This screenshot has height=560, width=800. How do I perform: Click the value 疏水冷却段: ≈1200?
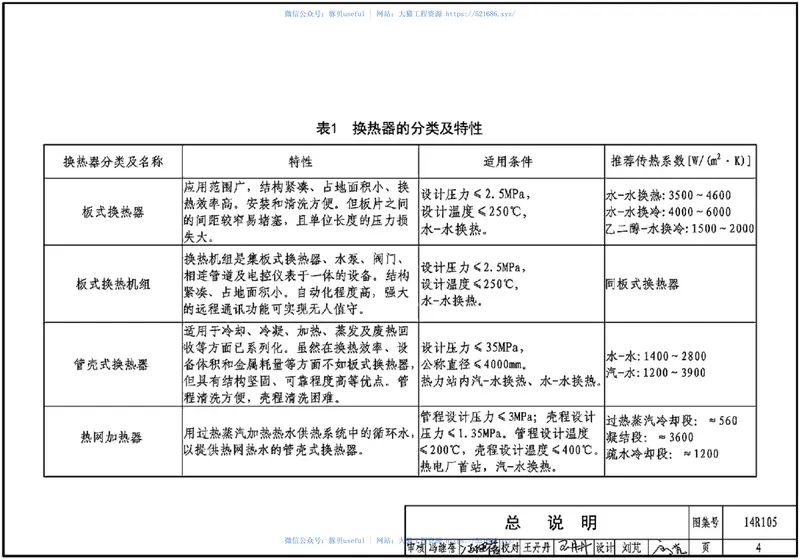pos(662,453)
